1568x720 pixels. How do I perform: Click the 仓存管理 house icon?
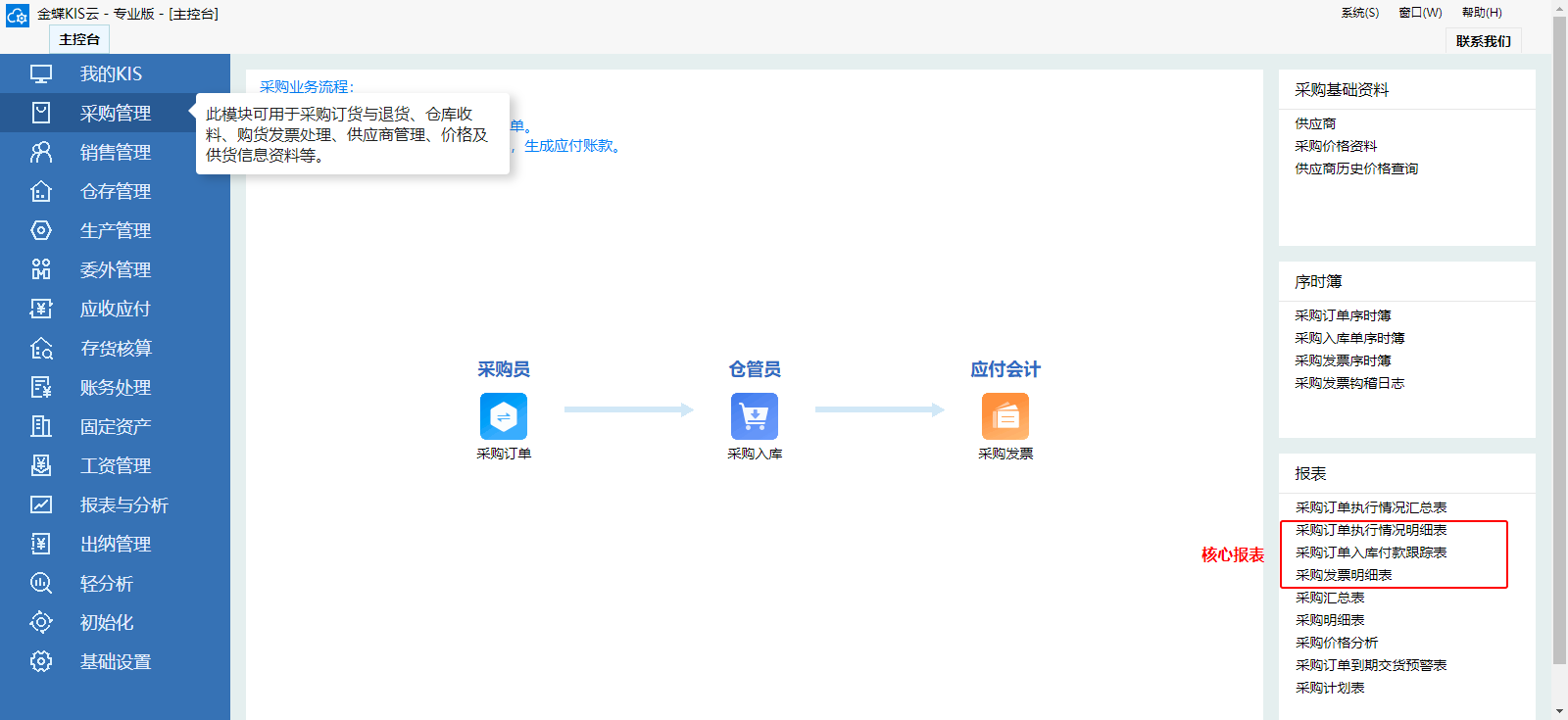[x=41, y=191]
